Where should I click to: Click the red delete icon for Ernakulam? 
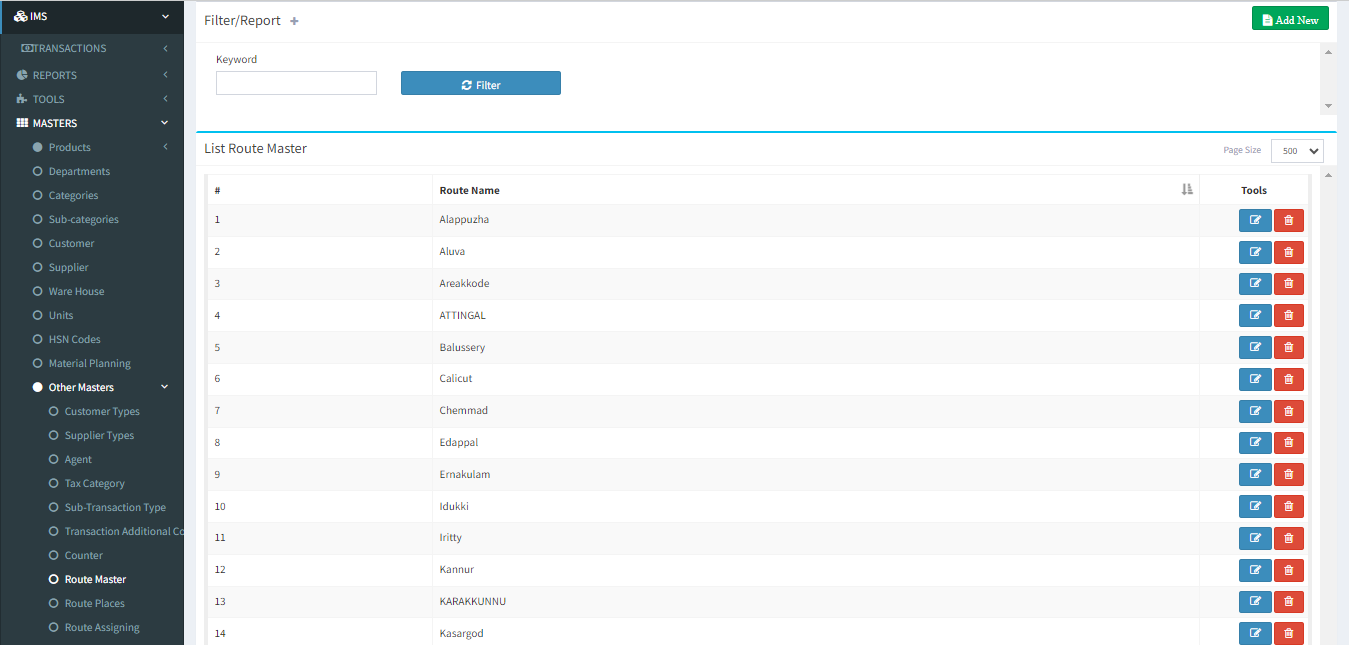[1288, 475]
